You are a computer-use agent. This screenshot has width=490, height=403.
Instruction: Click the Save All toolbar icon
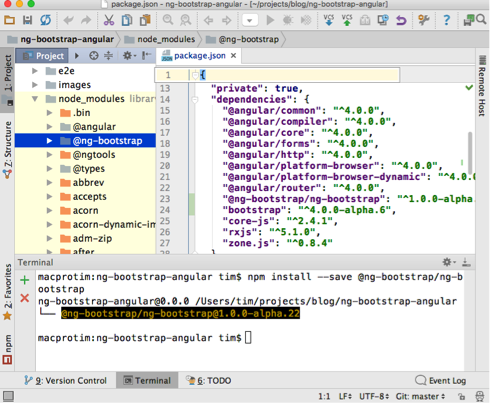pos(27,20)
